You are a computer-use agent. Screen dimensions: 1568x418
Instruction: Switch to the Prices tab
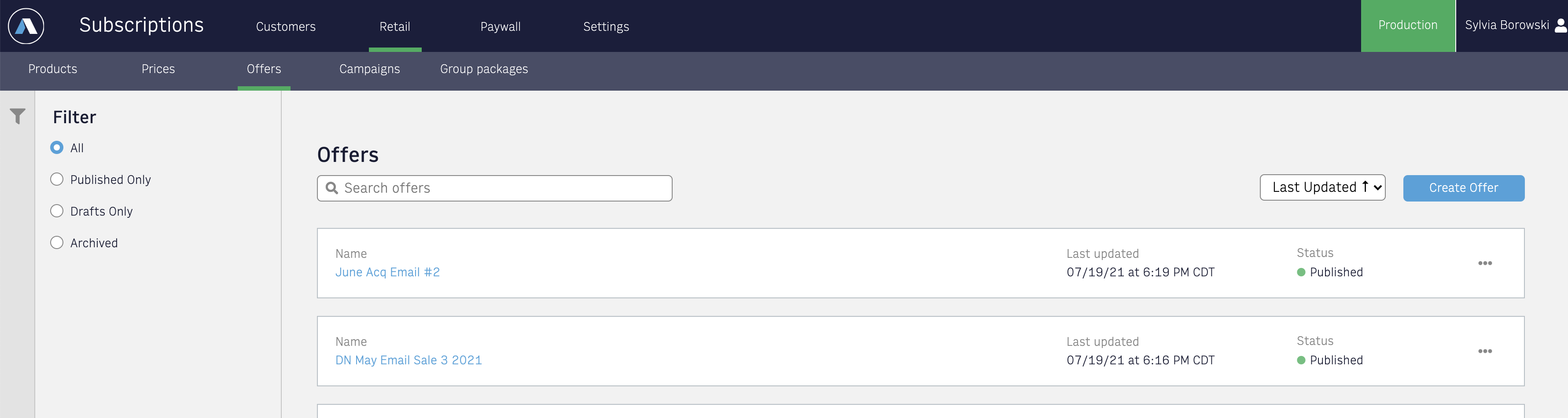pos(158,69)
